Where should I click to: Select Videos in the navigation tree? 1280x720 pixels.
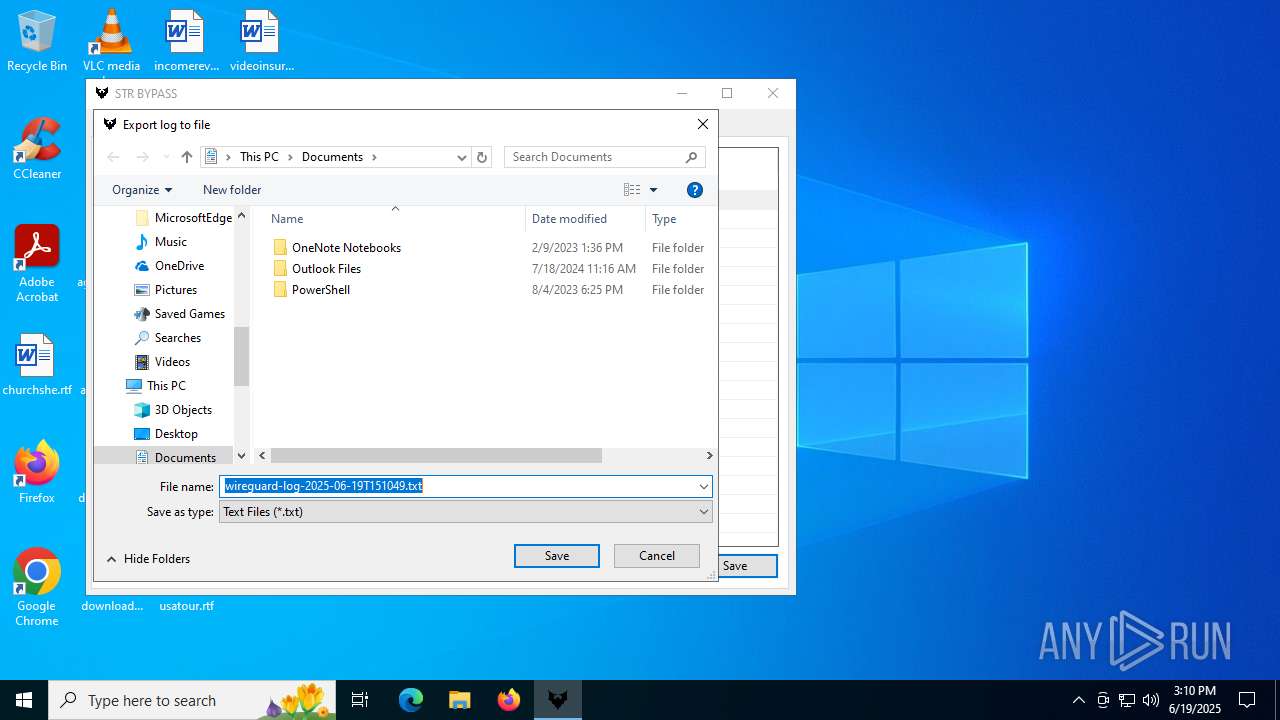point(163,362)
